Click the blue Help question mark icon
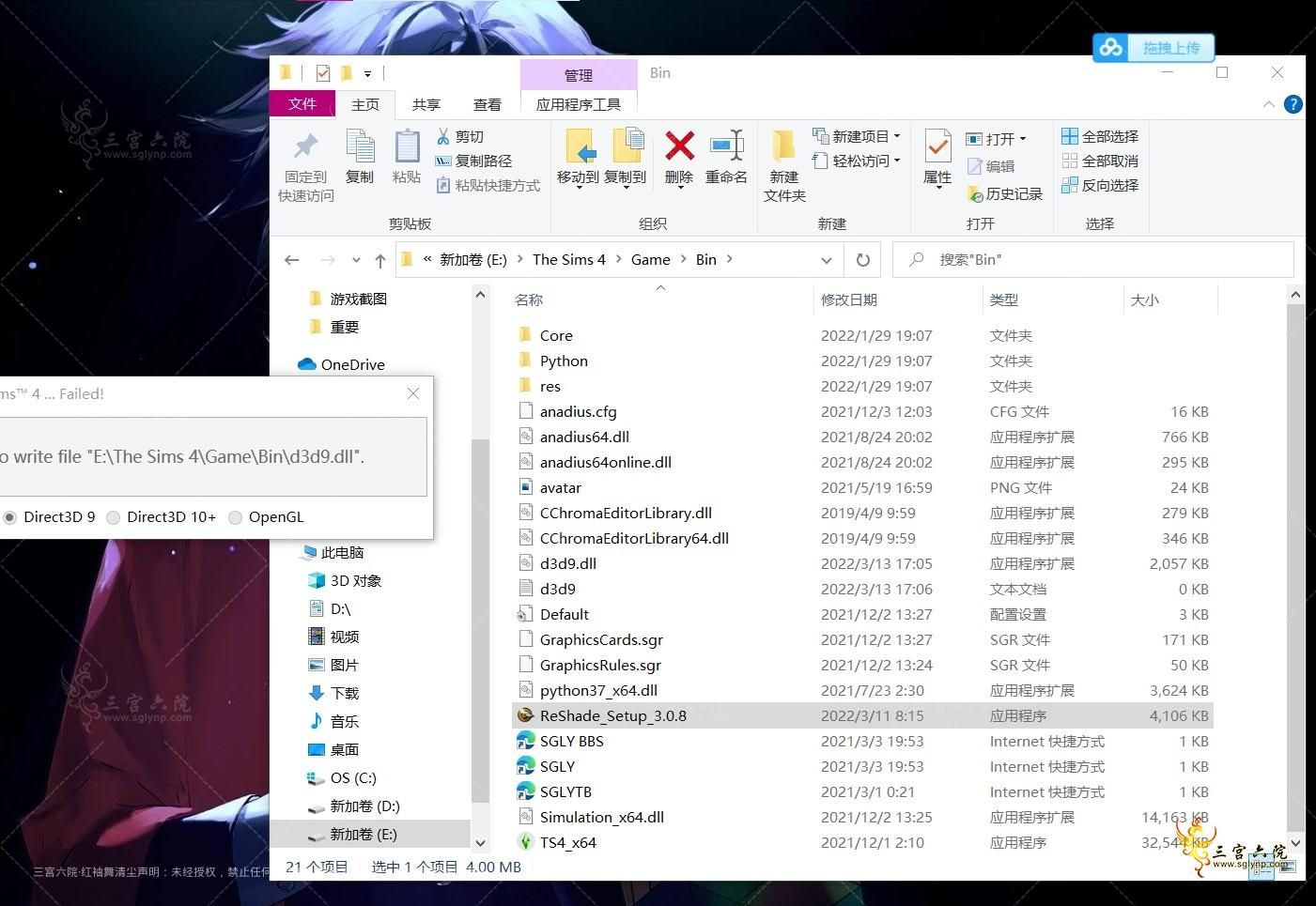Image resolution: width=1316 pixels, height=906 pixels. coord(1293,104)
